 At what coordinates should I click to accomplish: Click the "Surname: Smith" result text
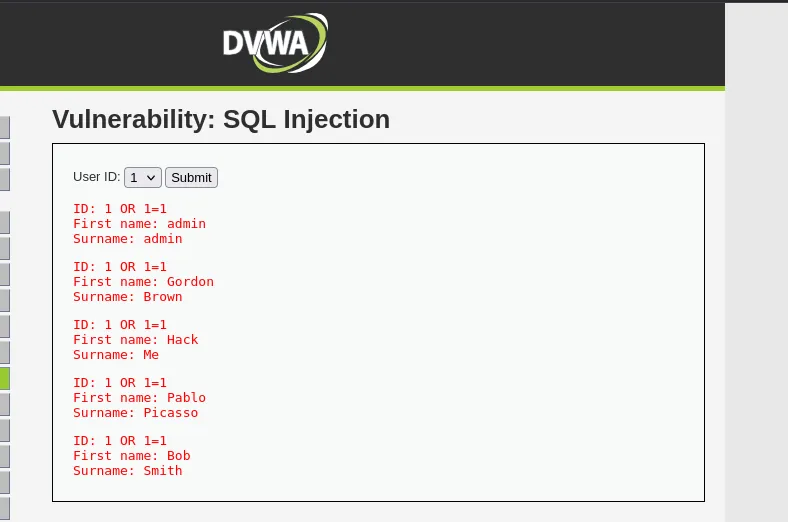click(x=127, y=471)
